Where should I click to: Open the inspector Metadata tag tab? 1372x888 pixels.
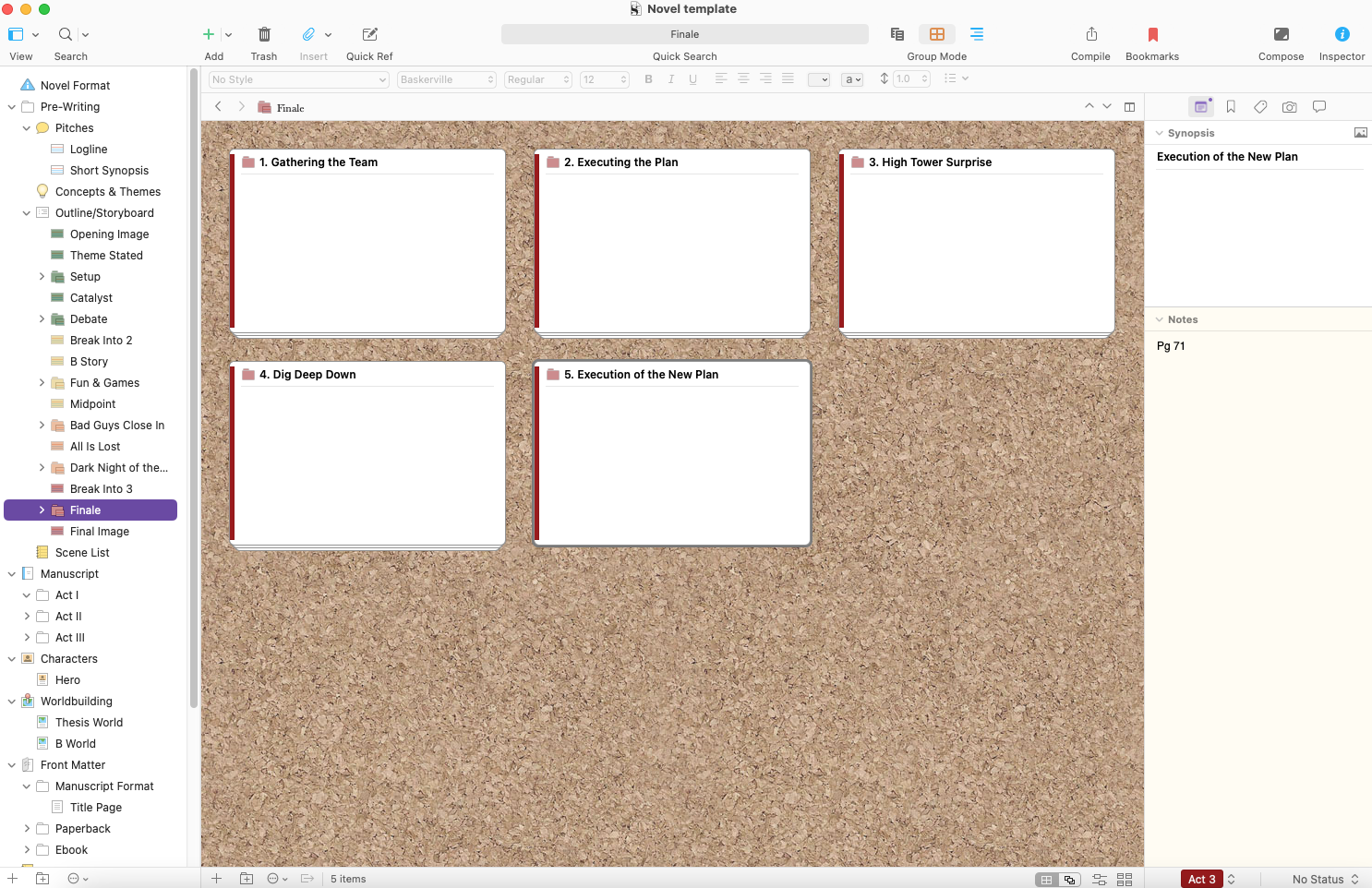point(1260,107)
